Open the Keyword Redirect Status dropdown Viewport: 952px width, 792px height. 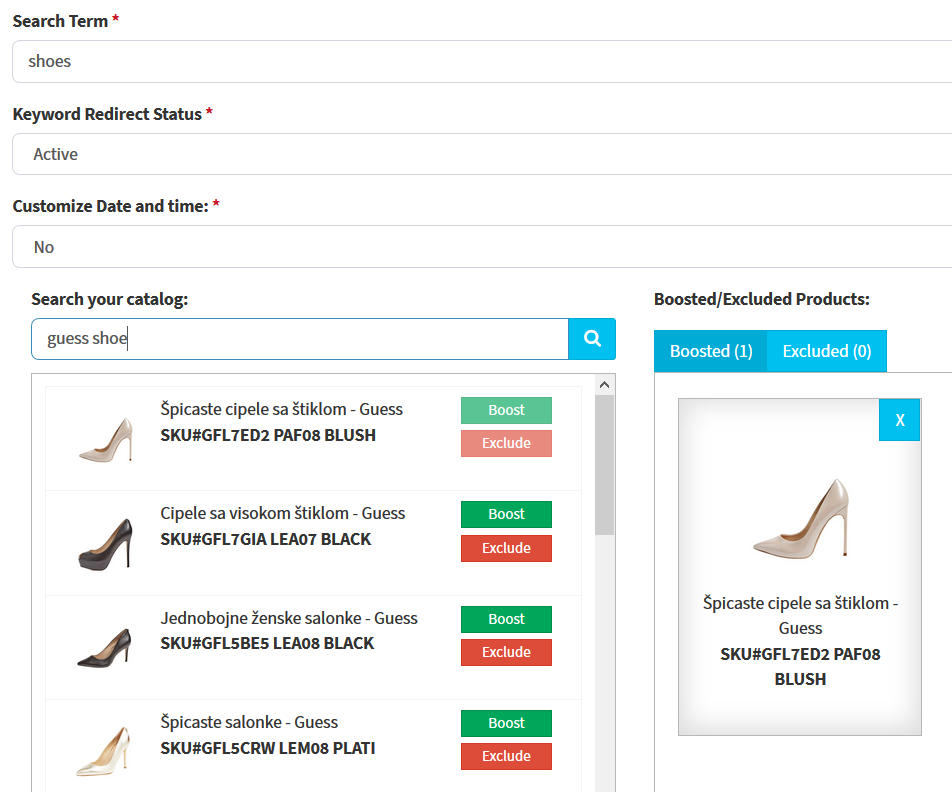(x=482, y=154)
